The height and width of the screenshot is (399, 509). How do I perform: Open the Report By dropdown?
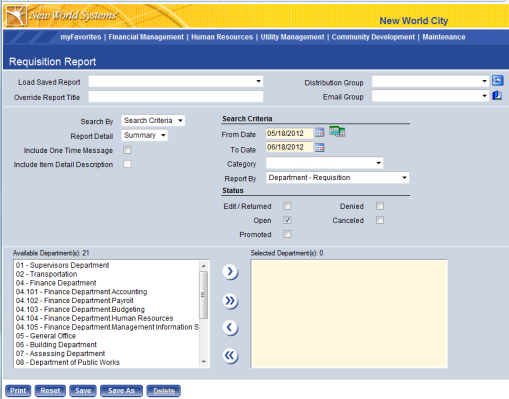[x=338, y=178]
